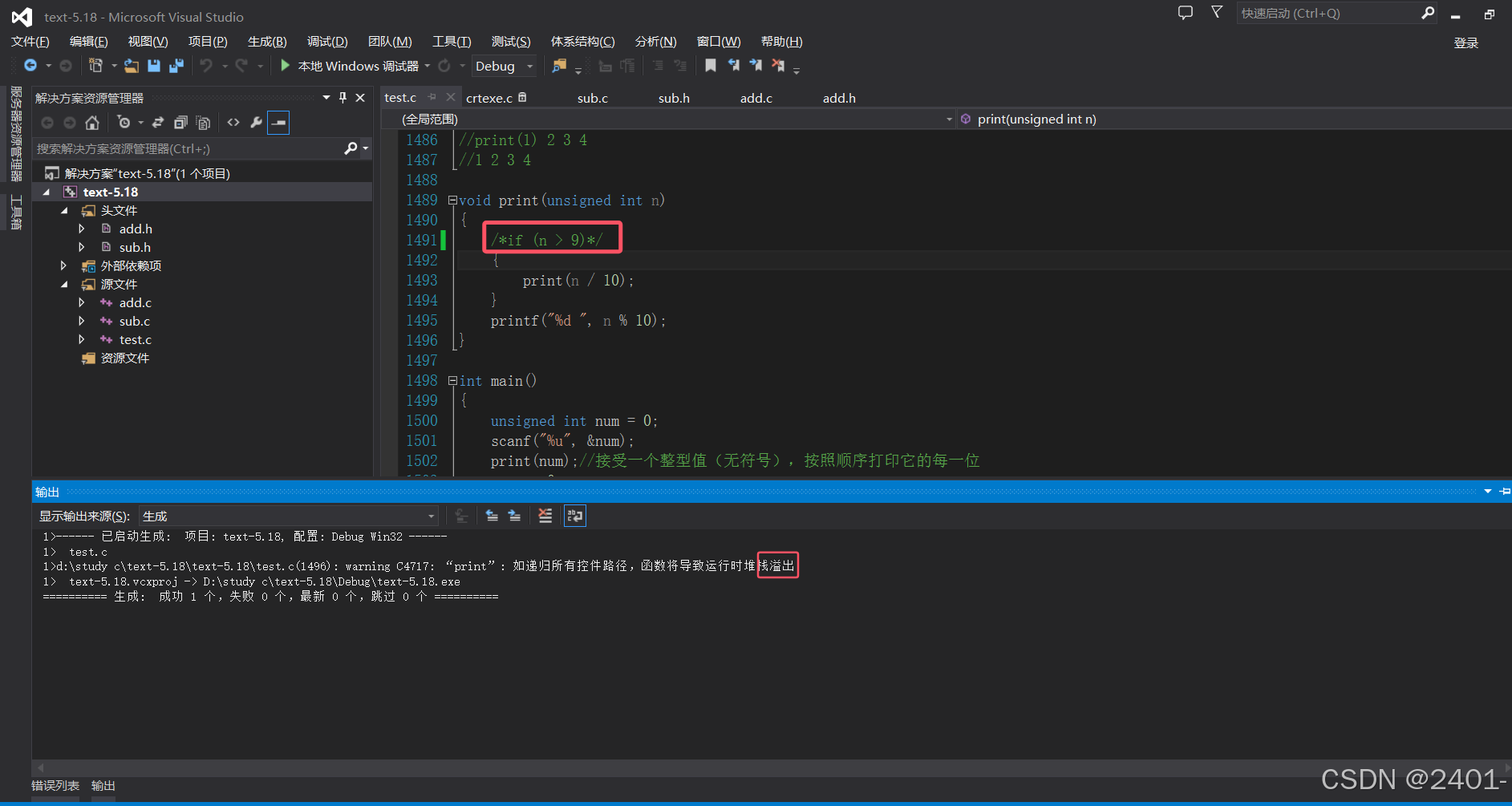Go to next bookmark icon
This screenshot has width=1512, height=806.
[756, 66]
